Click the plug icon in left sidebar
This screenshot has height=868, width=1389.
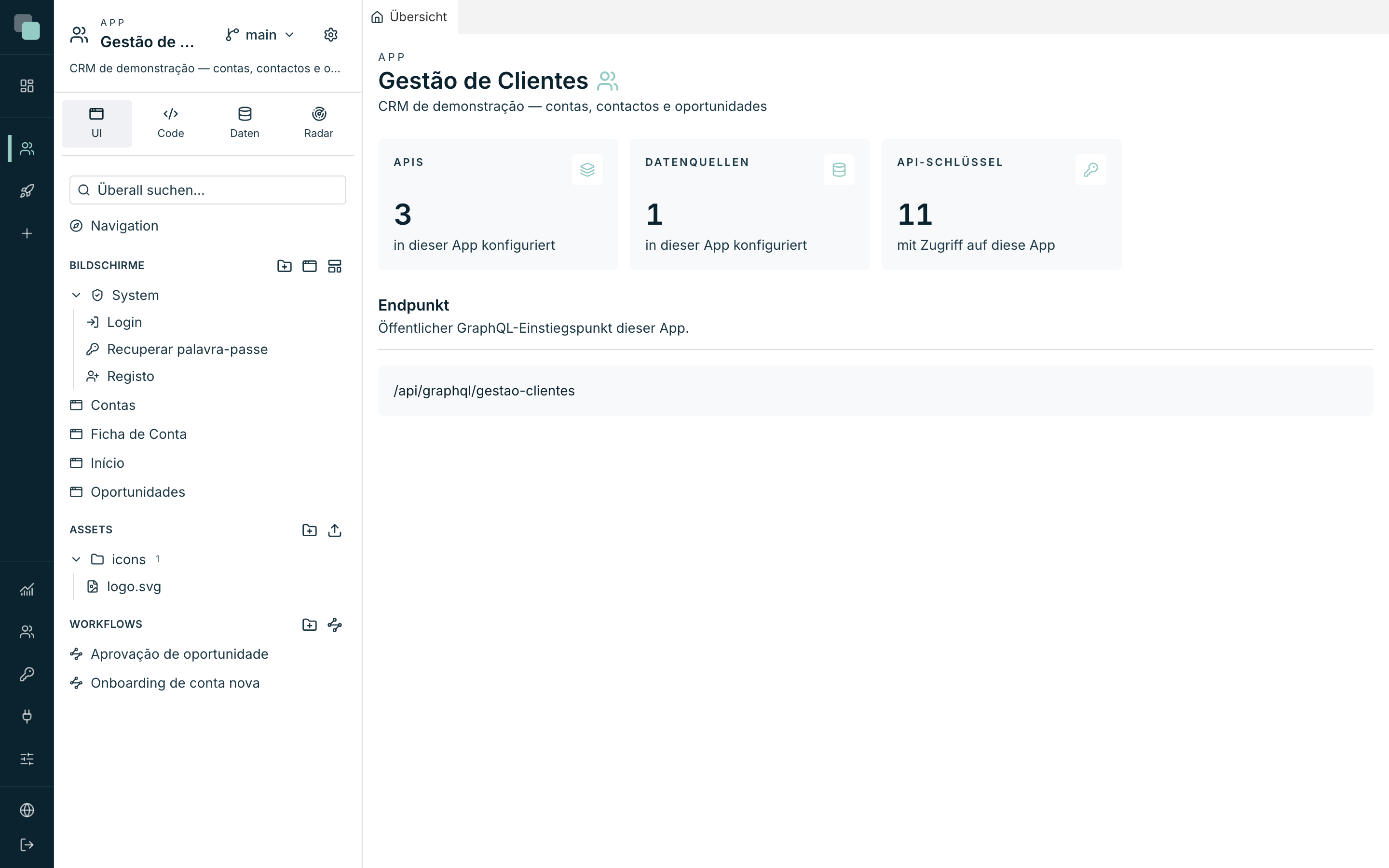27,717
